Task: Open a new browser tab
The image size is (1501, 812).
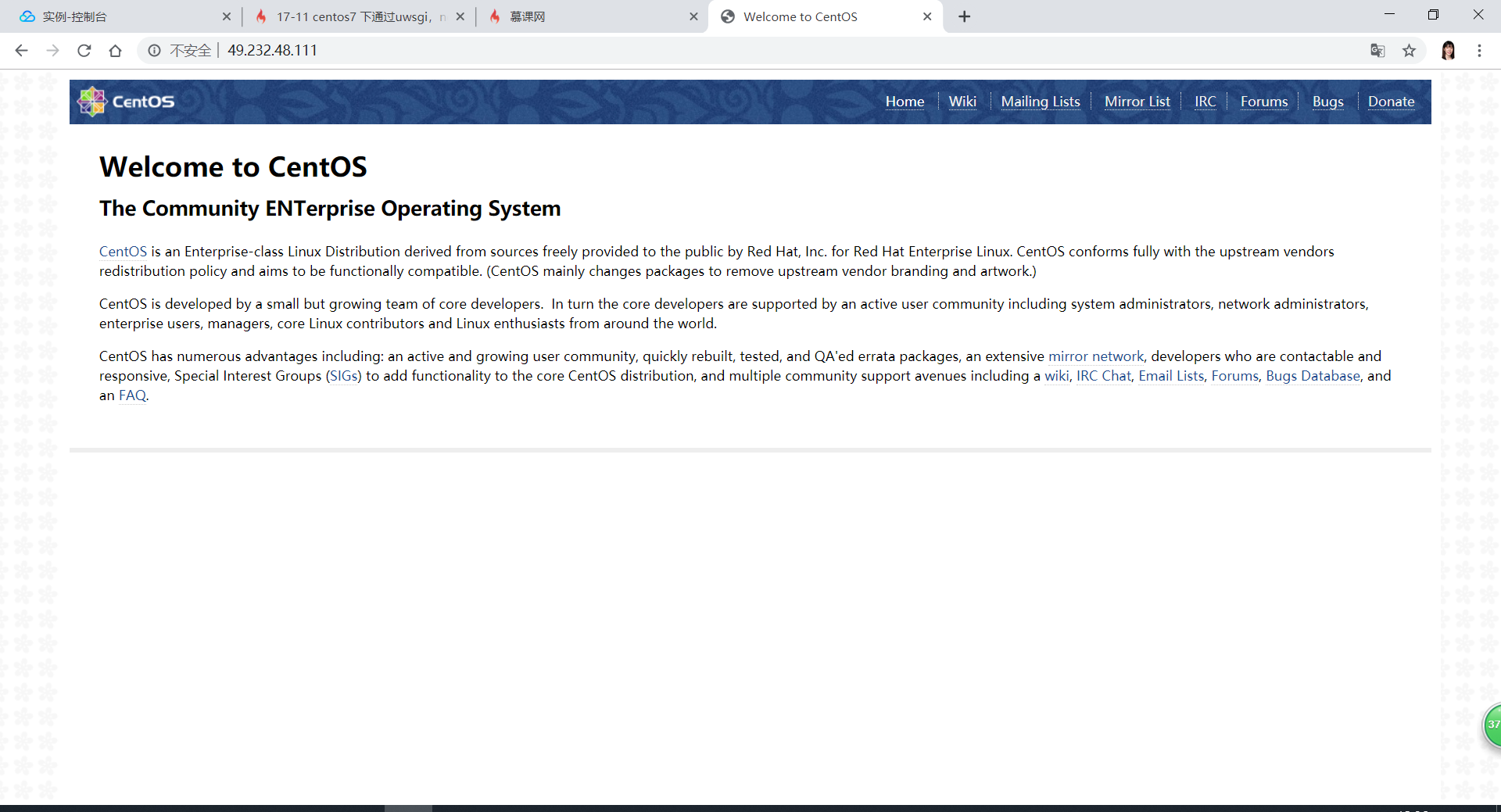Action: click(x=964, y=16)
